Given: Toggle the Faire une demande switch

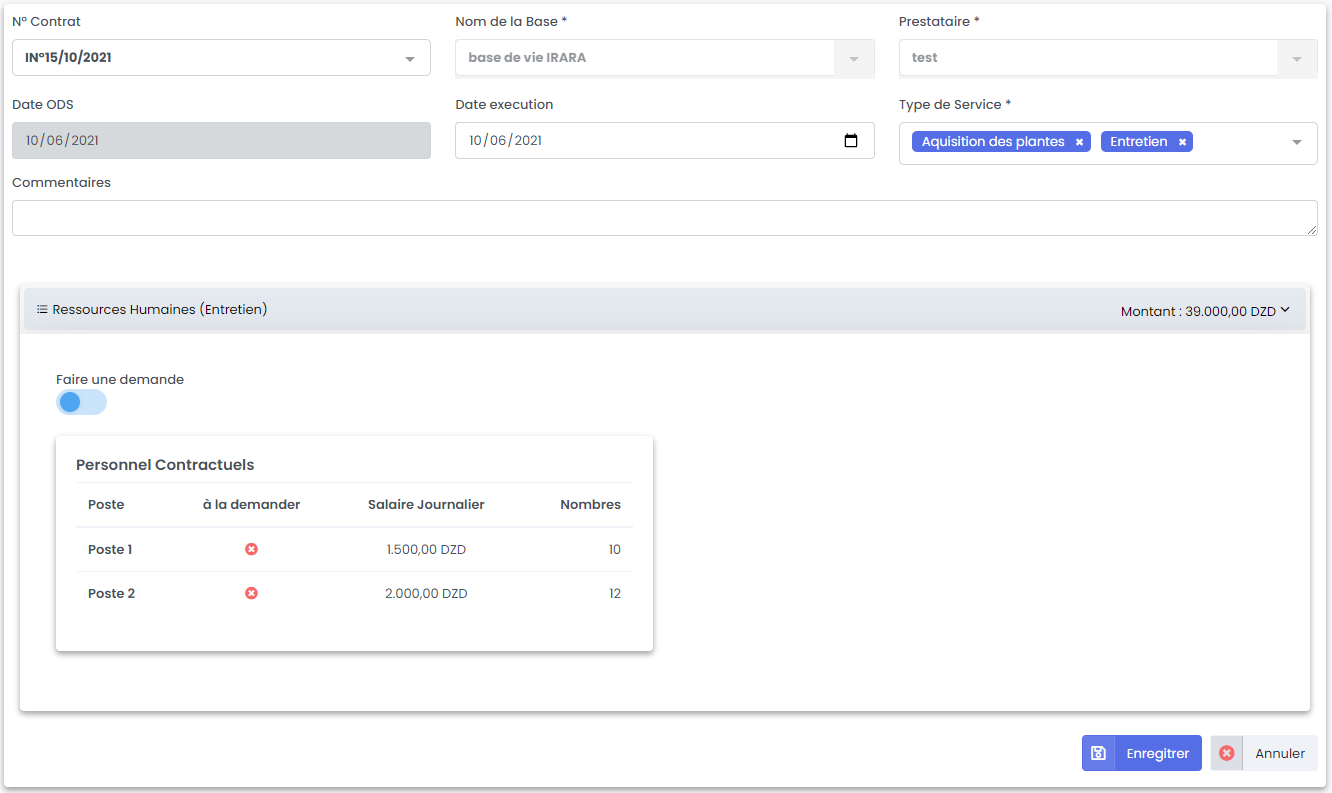Looking at the screenshot, I should coord(81,402).
